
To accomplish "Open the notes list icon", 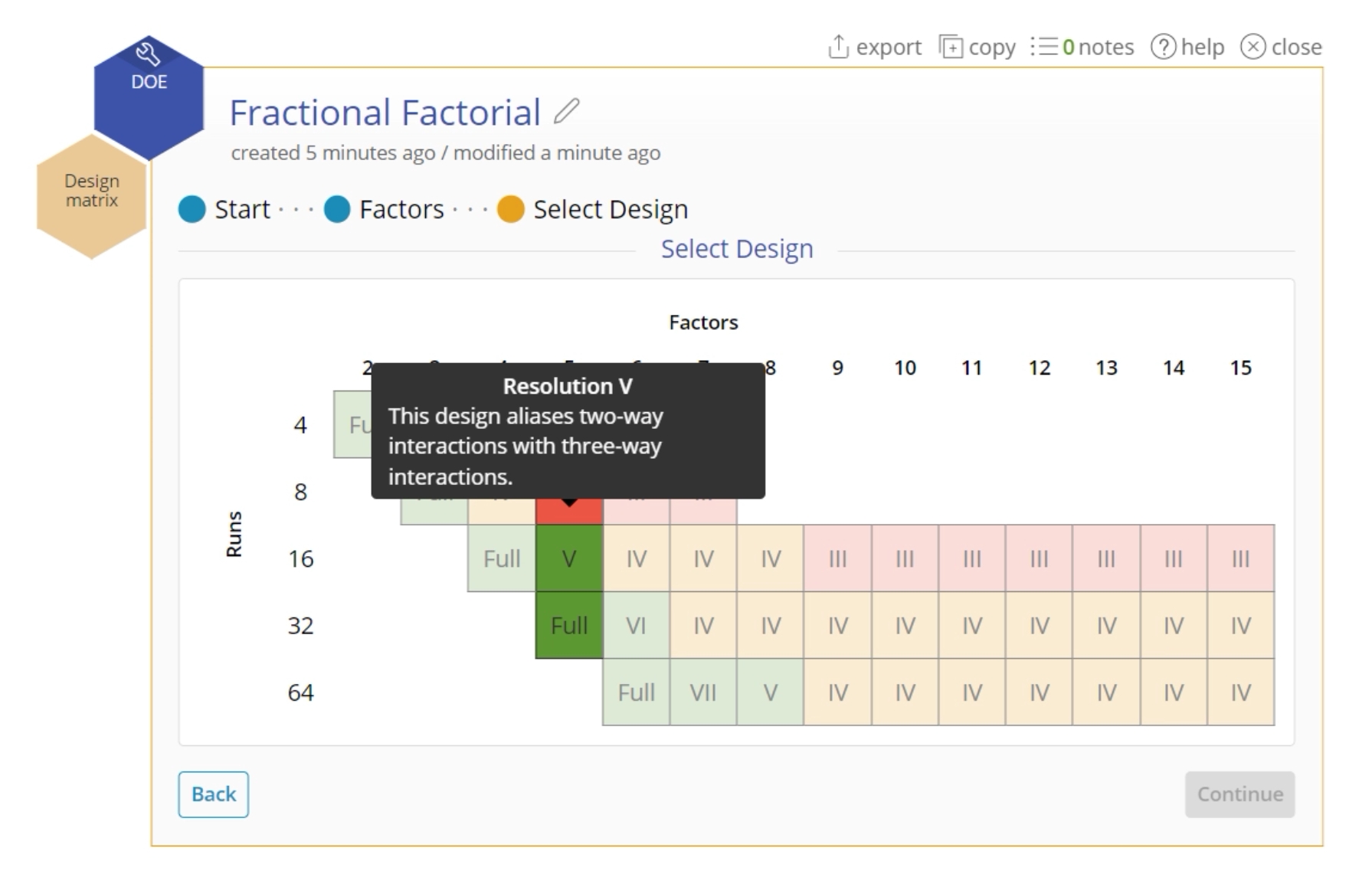I will [x=1043, y=47].
